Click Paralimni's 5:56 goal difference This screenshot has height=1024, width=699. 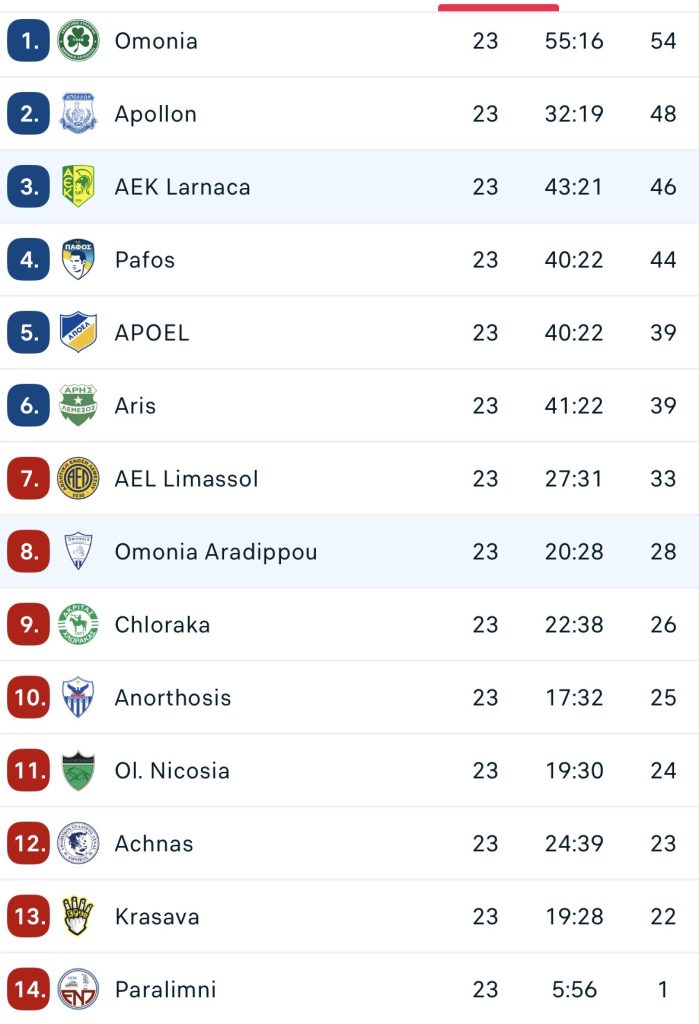pos(574,990)
